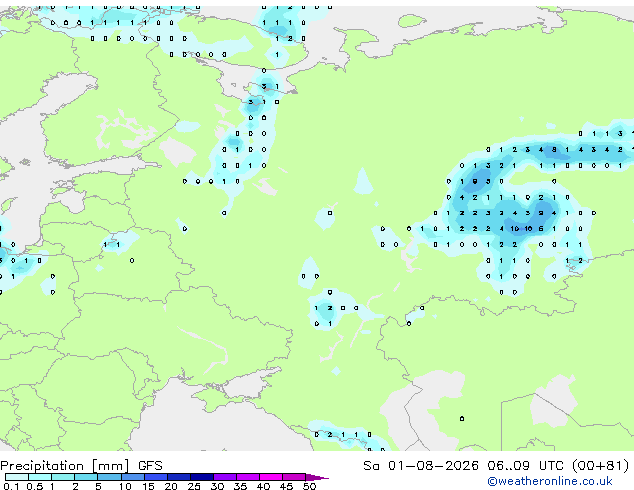This screenshot has height=490, width=634.
Task: Pick the legend swatch between 20 and 25
Action: pos(179,477)
